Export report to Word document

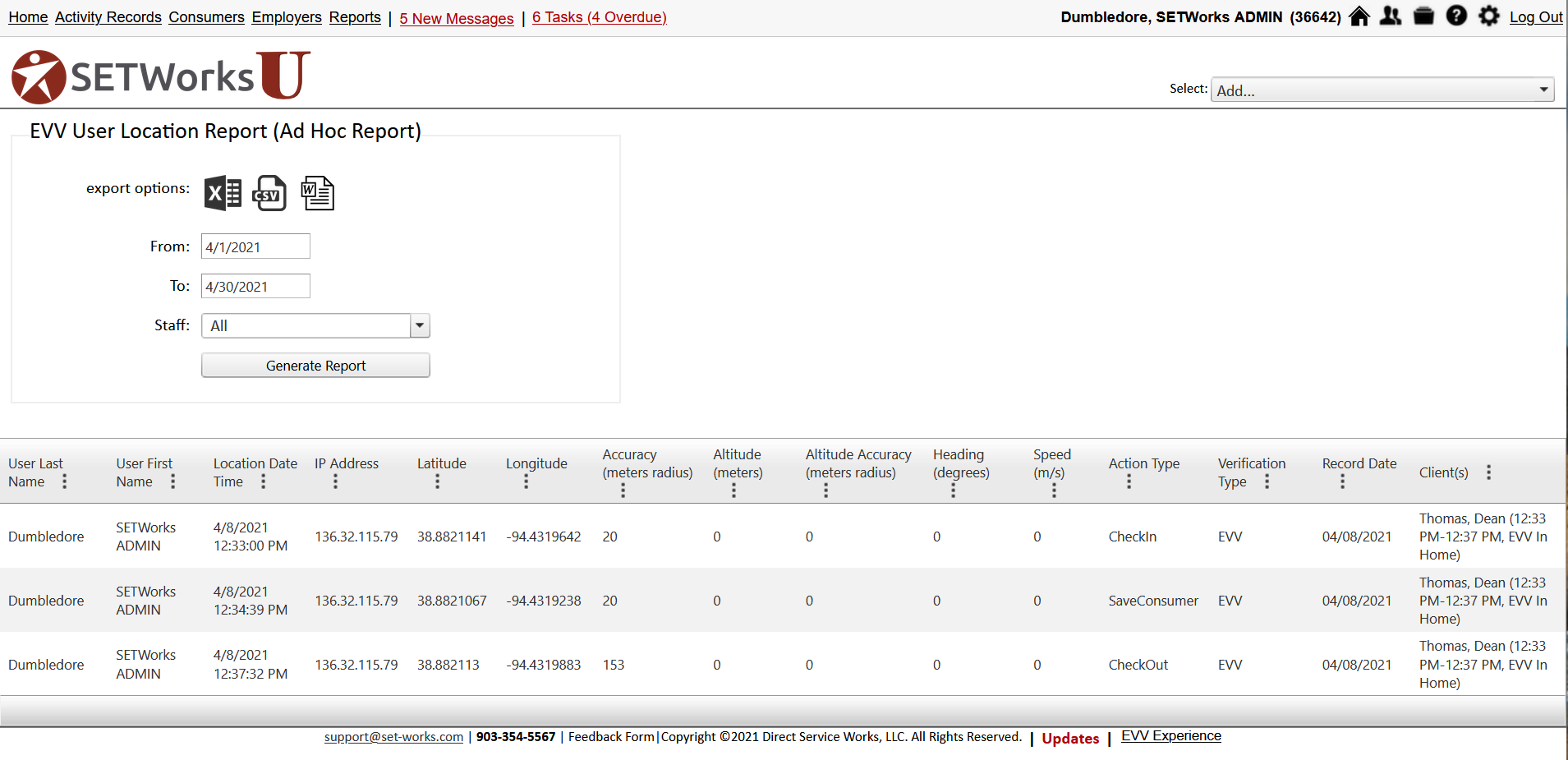click(x=317, y=193)
